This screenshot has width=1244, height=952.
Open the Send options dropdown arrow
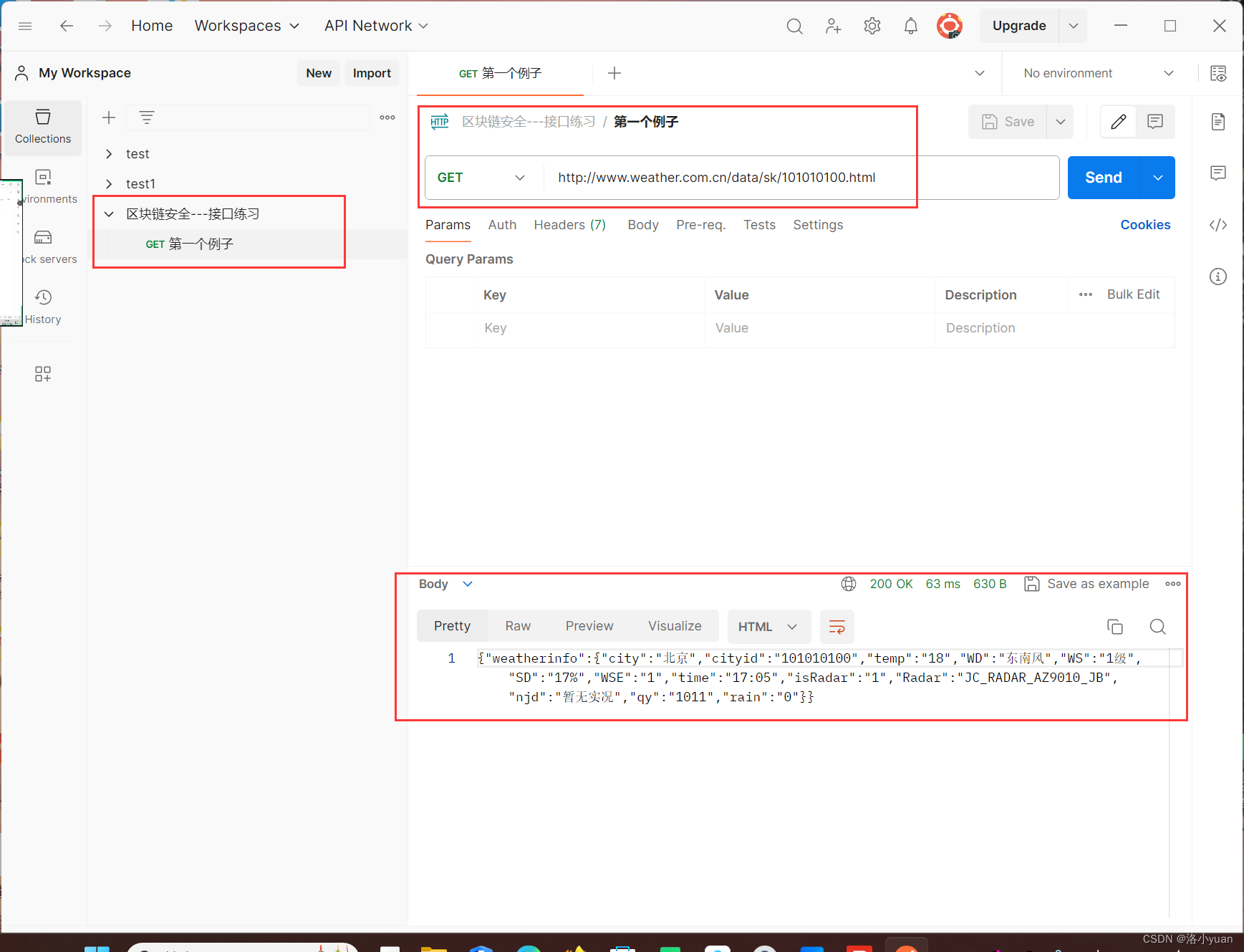coord(1158,178)
